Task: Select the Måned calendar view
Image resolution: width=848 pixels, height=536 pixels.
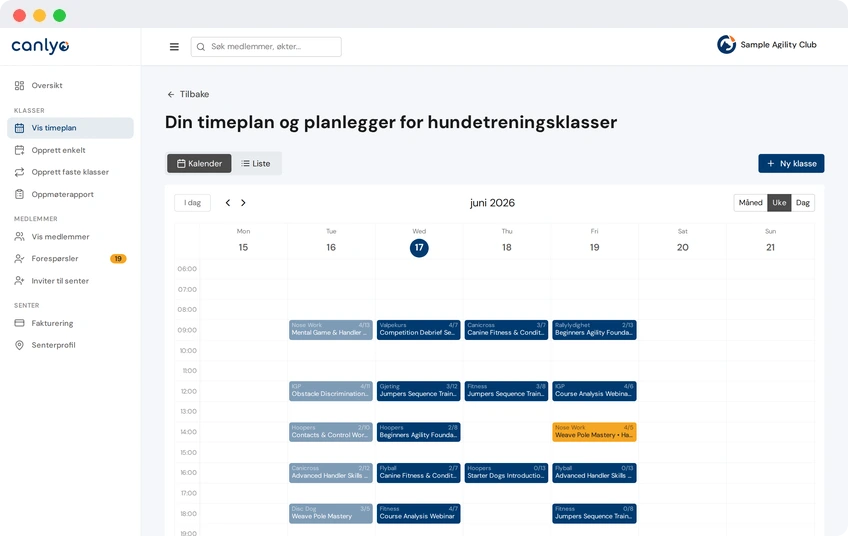Action: [750, 203]
